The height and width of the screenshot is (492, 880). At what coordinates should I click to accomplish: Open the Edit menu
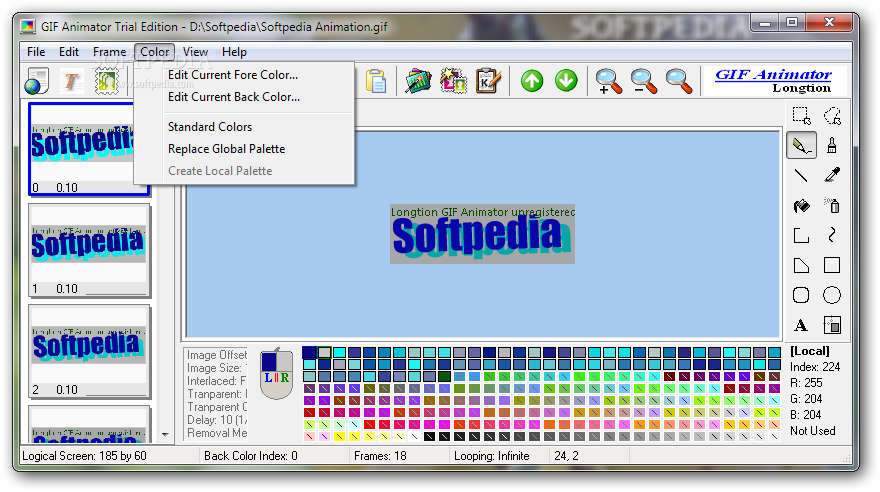[x=69, y=52]
